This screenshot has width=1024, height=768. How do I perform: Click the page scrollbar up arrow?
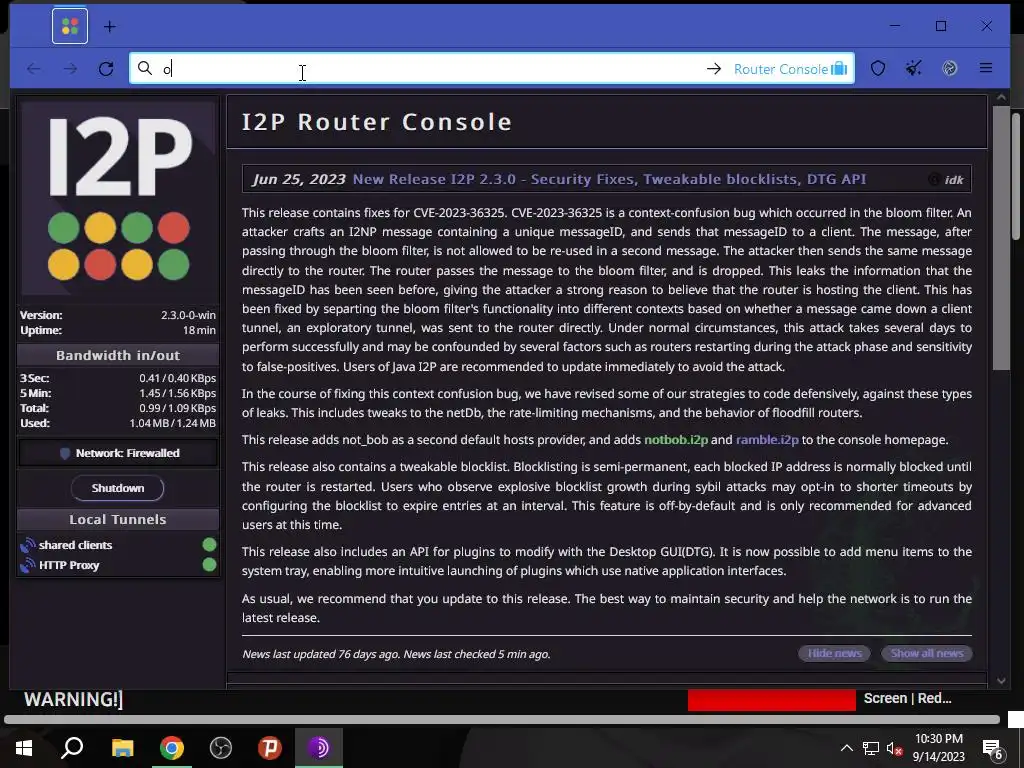[x=1001, y=98]
